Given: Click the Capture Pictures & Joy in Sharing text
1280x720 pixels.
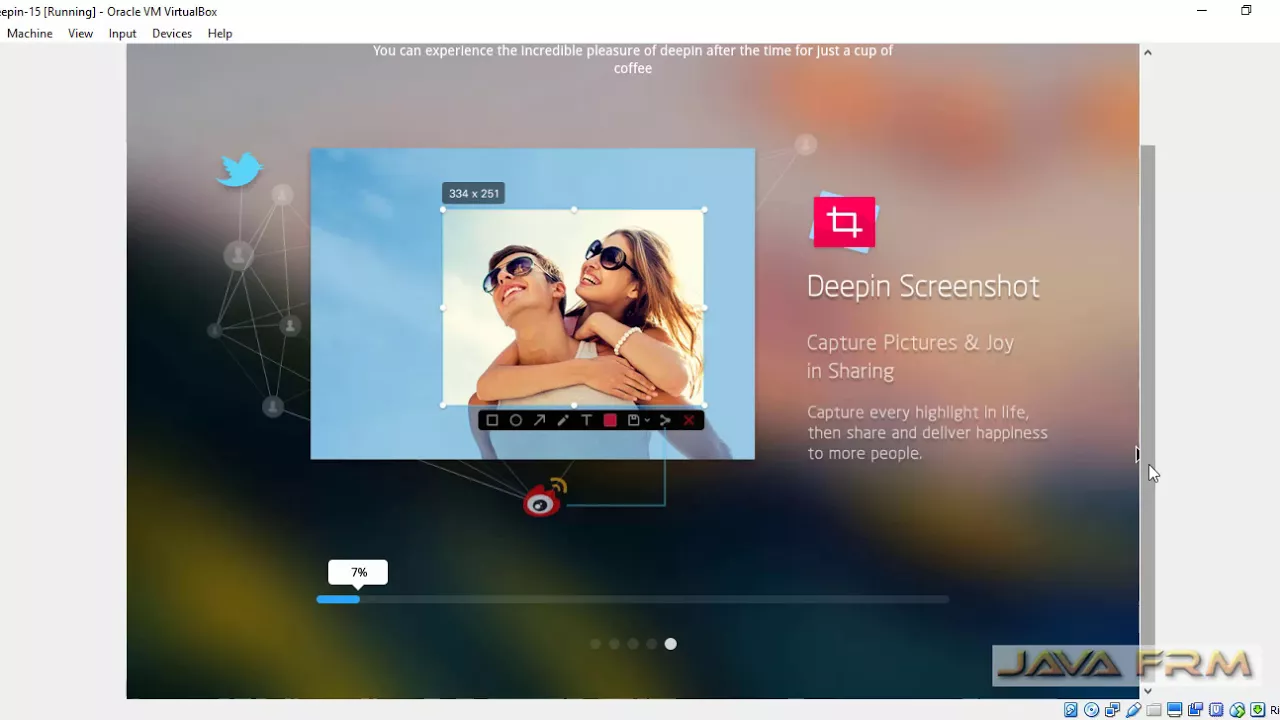Looking at the screenshot, I should point(910,356).
